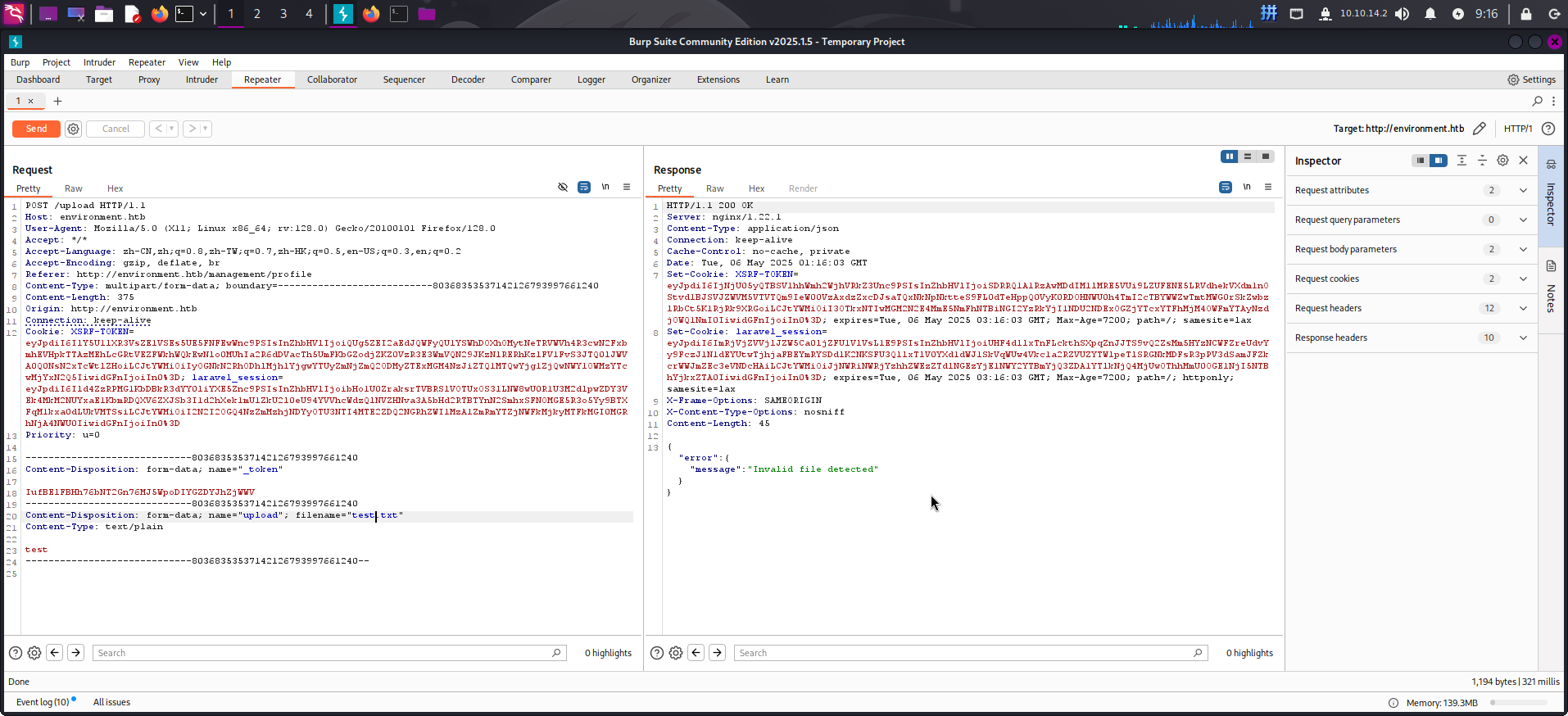Open the volume control in system tray
Screen dimensions: 1568x716
[x=1403, y=14]
